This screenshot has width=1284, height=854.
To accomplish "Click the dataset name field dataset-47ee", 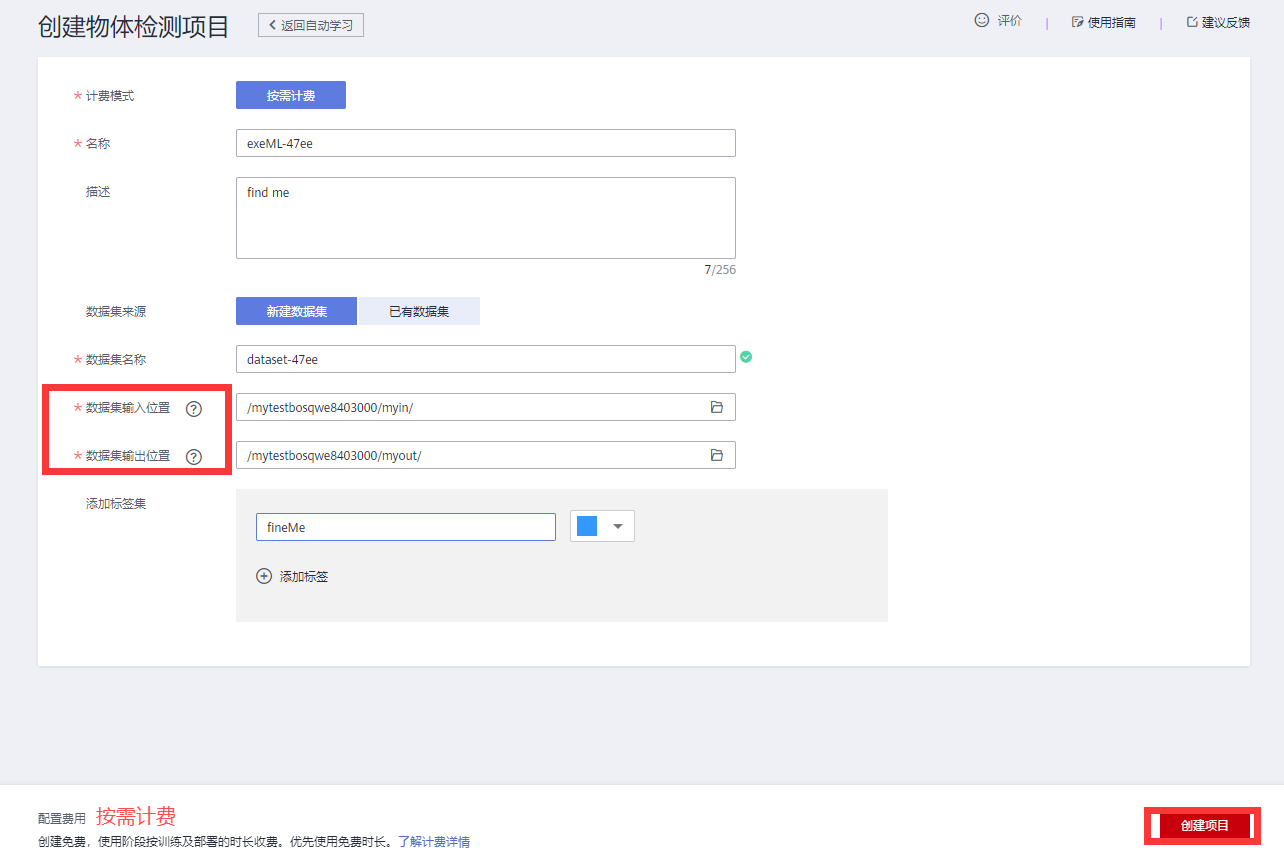I will pos(485,359).
